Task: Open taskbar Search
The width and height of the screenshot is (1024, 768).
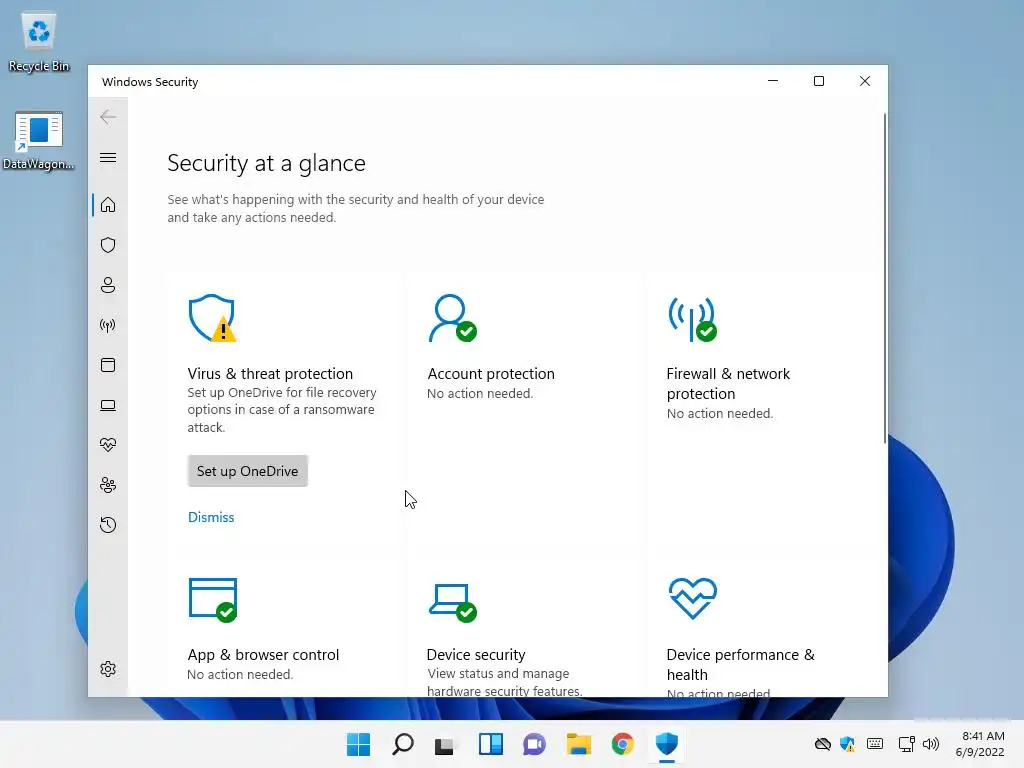Action: [403, 744]
